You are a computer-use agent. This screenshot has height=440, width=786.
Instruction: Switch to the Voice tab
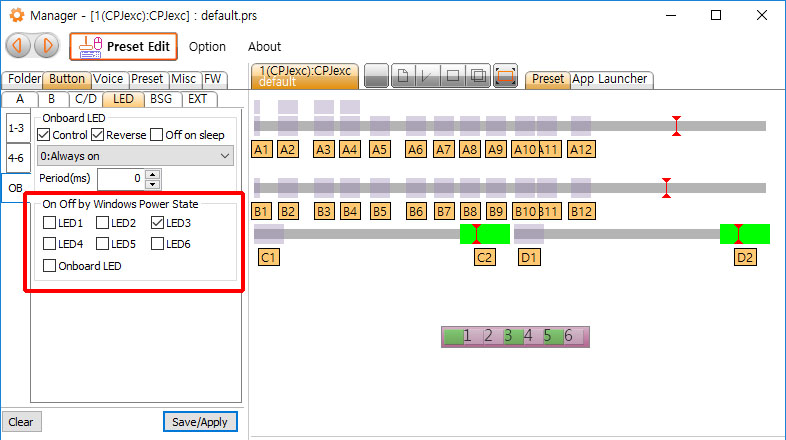(x=109, y=79)
